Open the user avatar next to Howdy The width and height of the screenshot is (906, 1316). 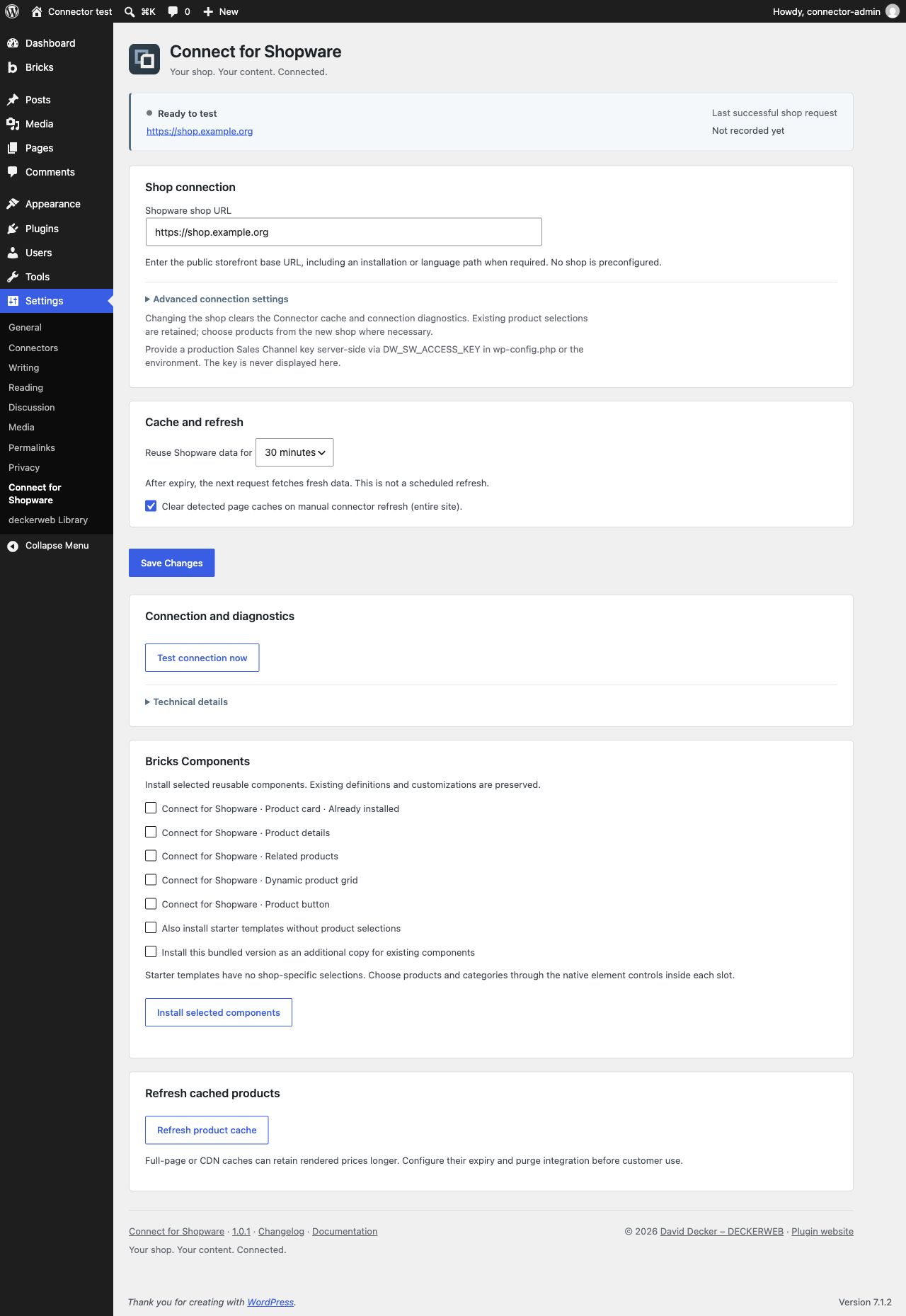pos(893,11)
